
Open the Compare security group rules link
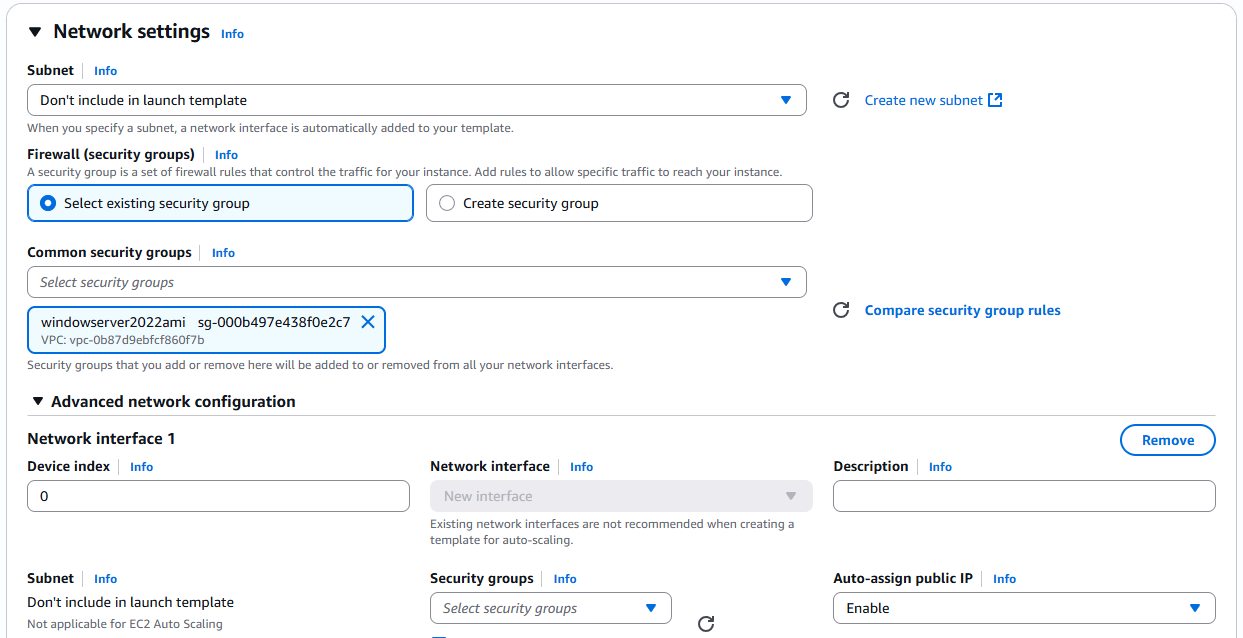[x=962, y=310]
